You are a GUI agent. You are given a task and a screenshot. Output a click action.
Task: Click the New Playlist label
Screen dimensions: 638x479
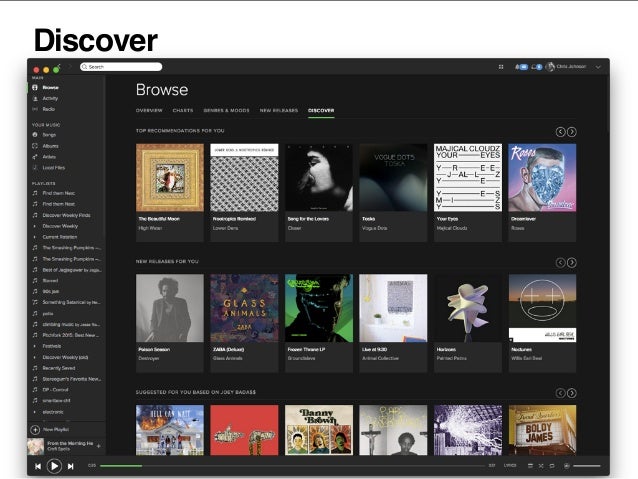[56, 429]
